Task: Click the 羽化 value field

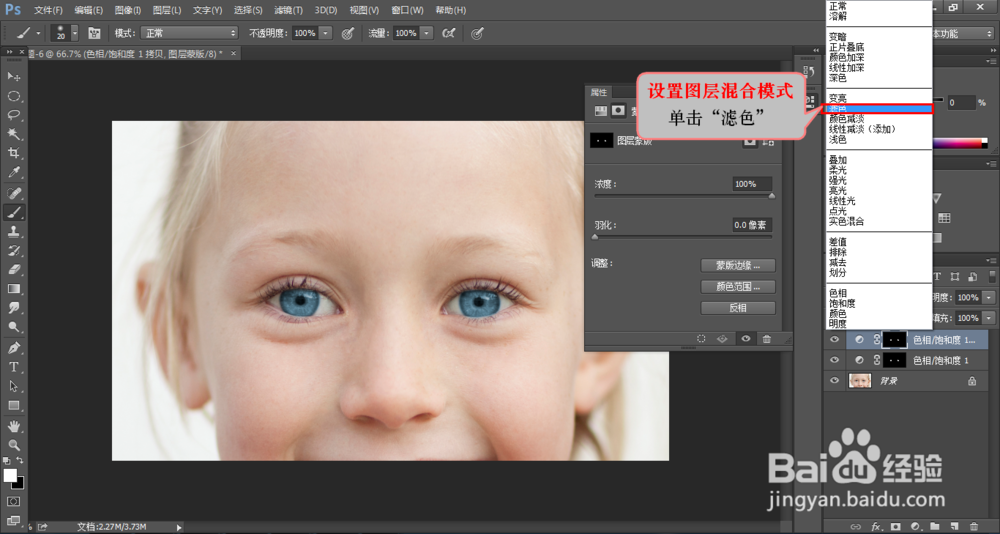Action: pos(752,225)
